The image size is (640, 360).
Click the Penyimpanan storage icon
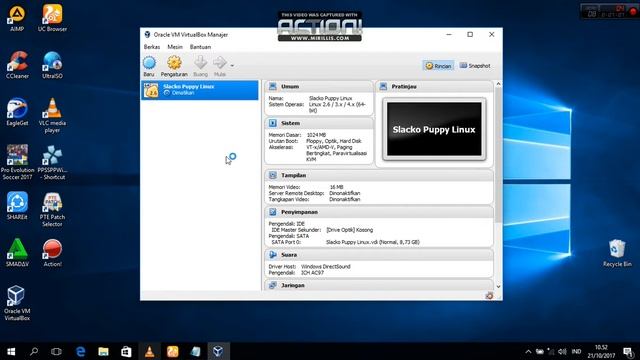coord(273,212)
